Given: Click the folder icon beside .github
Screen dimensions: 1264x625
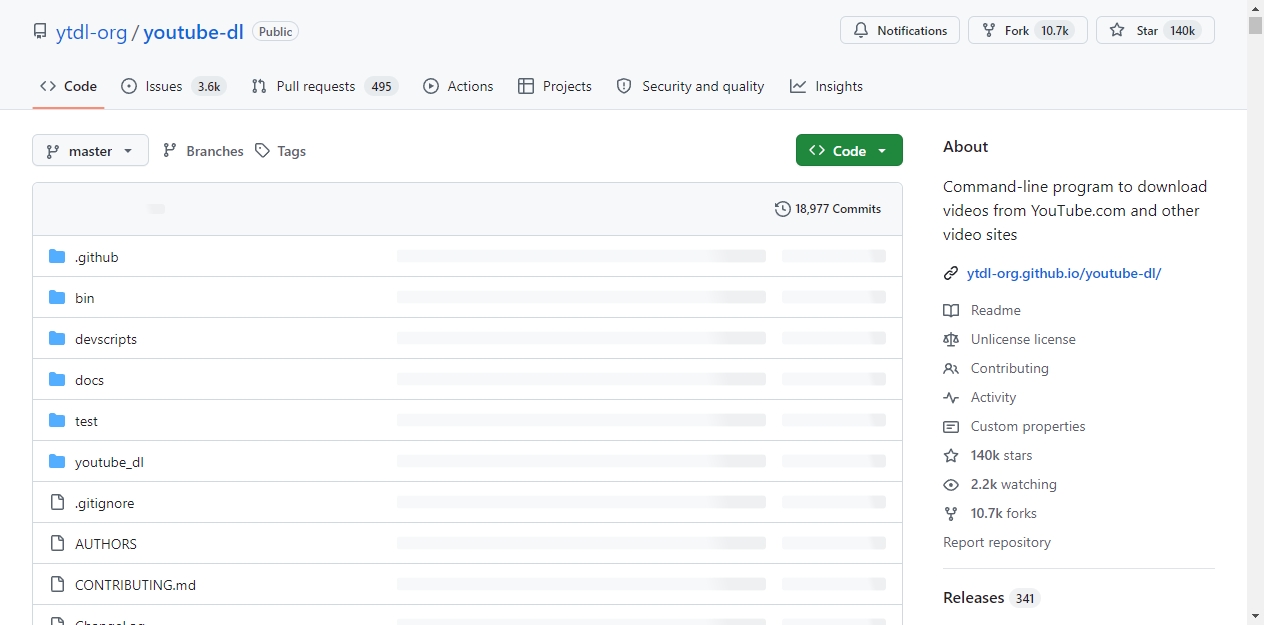Looking at the screenshot, I should click(57, 257).
